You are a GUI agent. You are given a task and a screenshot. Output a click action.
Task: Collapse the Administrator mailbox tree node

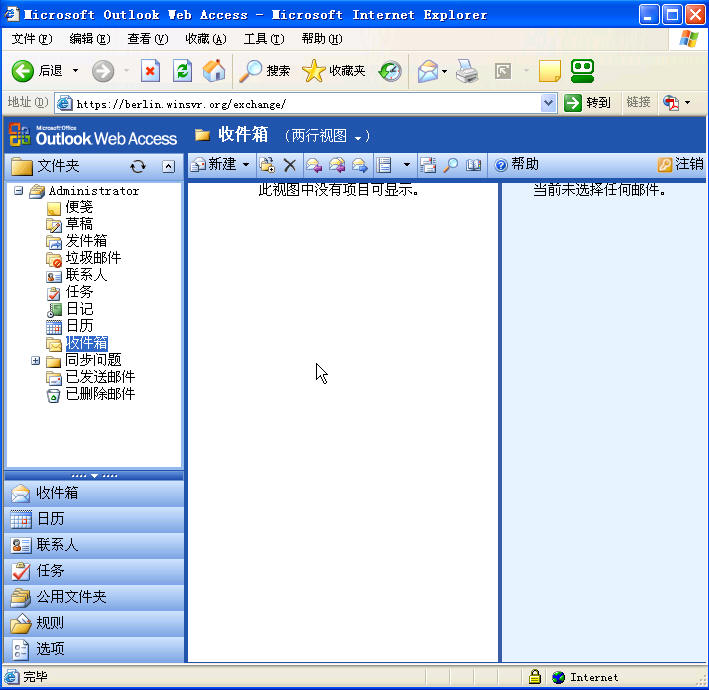click(19, 191)
